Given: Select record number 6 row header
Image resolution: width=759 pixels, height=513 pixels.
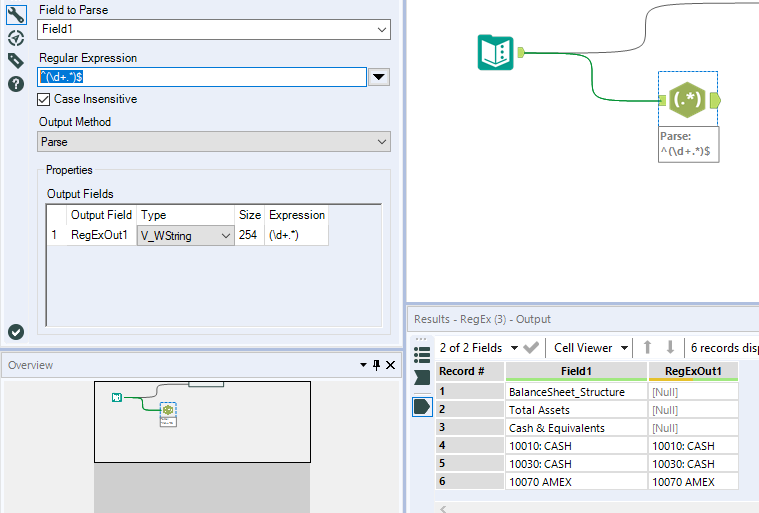Looking at the screenshot, I should 470,482.
